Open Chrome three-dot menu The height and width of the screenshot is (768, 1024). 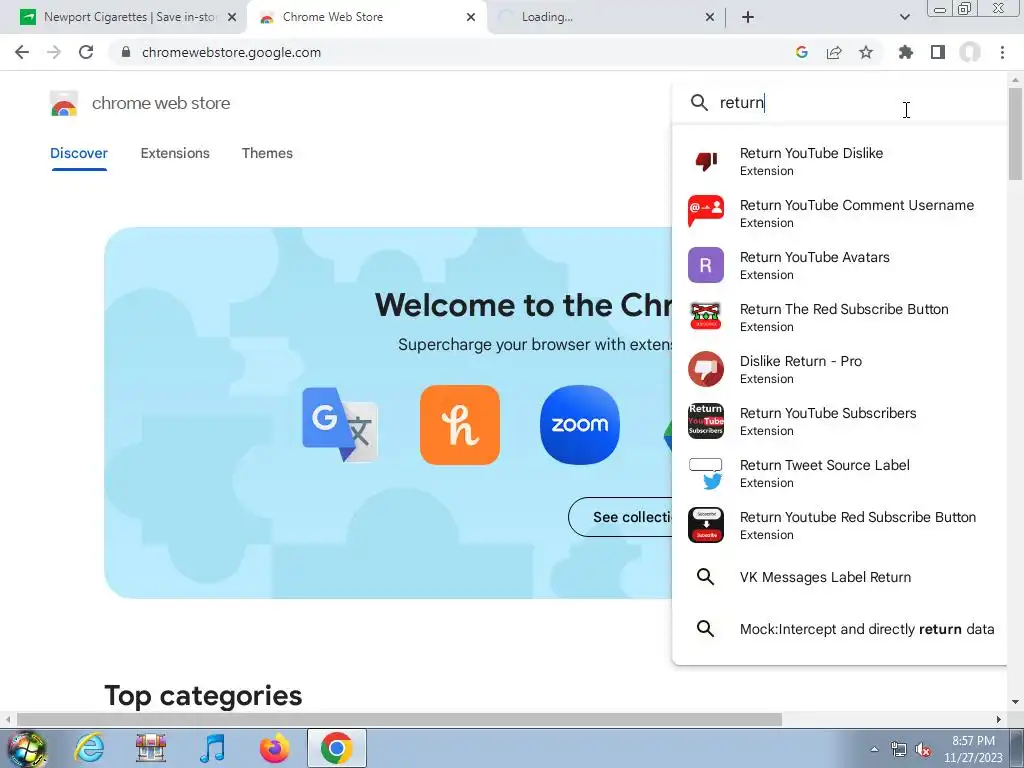(1002, 52)
